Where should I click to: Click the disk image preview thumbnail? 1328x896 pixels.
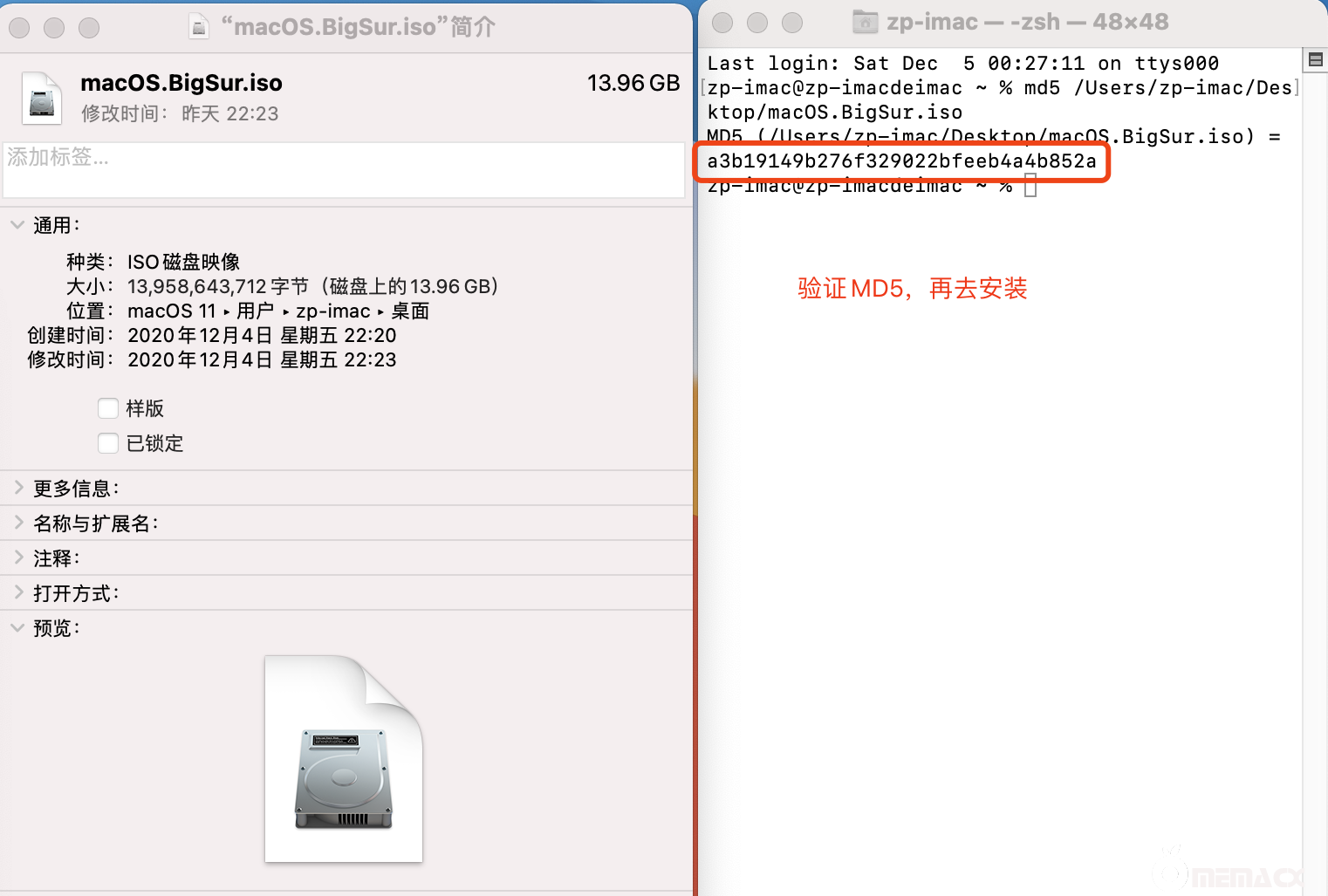click(x=344, y=759)
